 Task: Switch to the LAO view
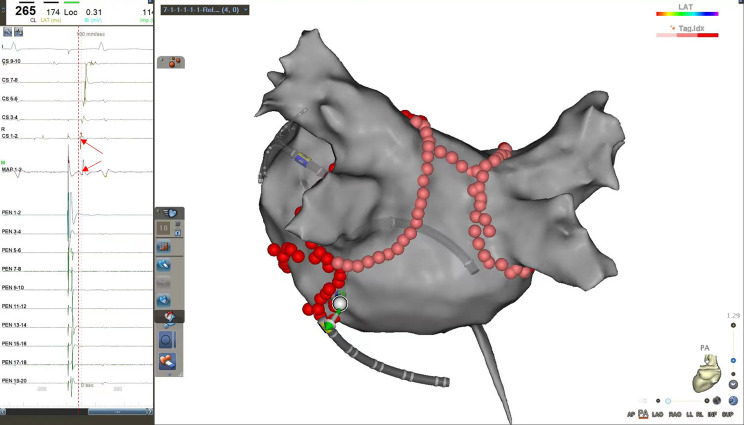(658, 413)
